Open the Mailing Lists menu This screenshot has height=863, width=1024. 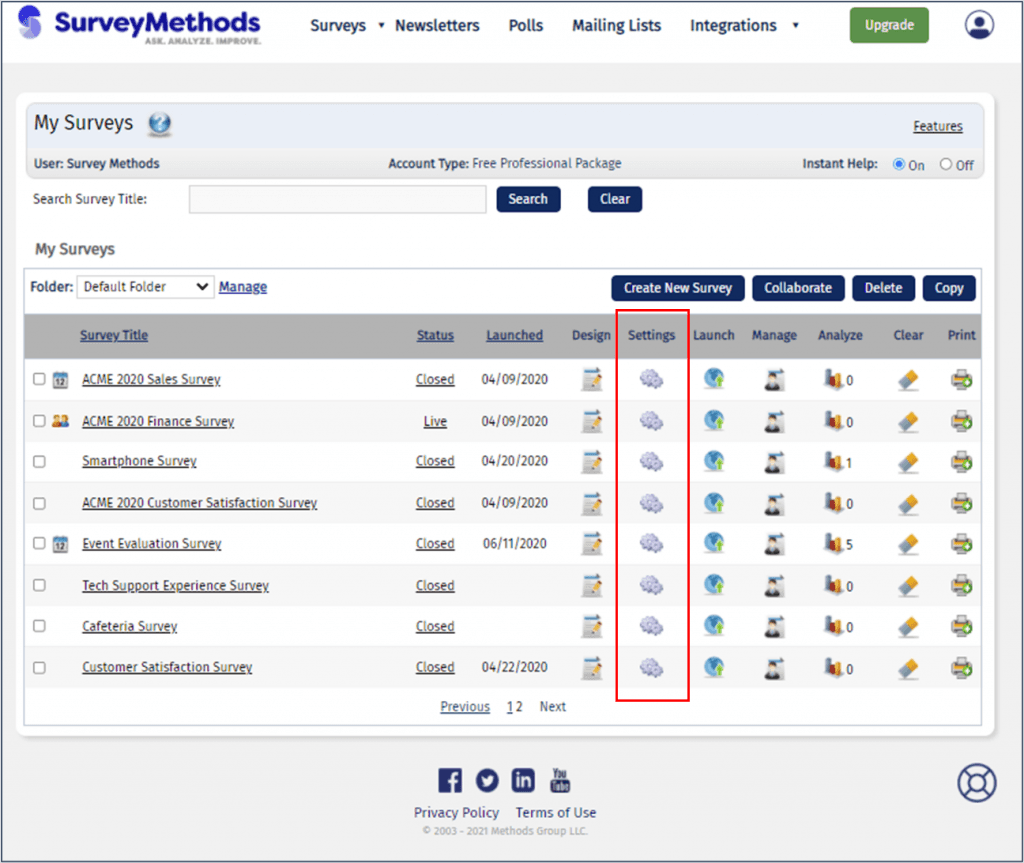(x=616, y=25)
